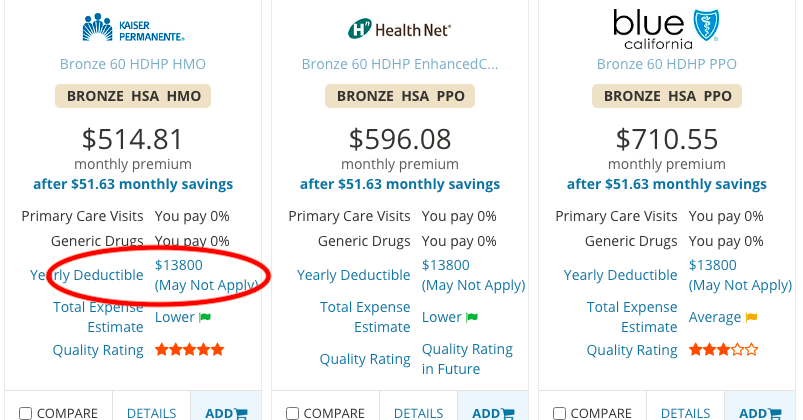
Task: Click Kaiser's Yearly Deductible link
Action: 87,275
